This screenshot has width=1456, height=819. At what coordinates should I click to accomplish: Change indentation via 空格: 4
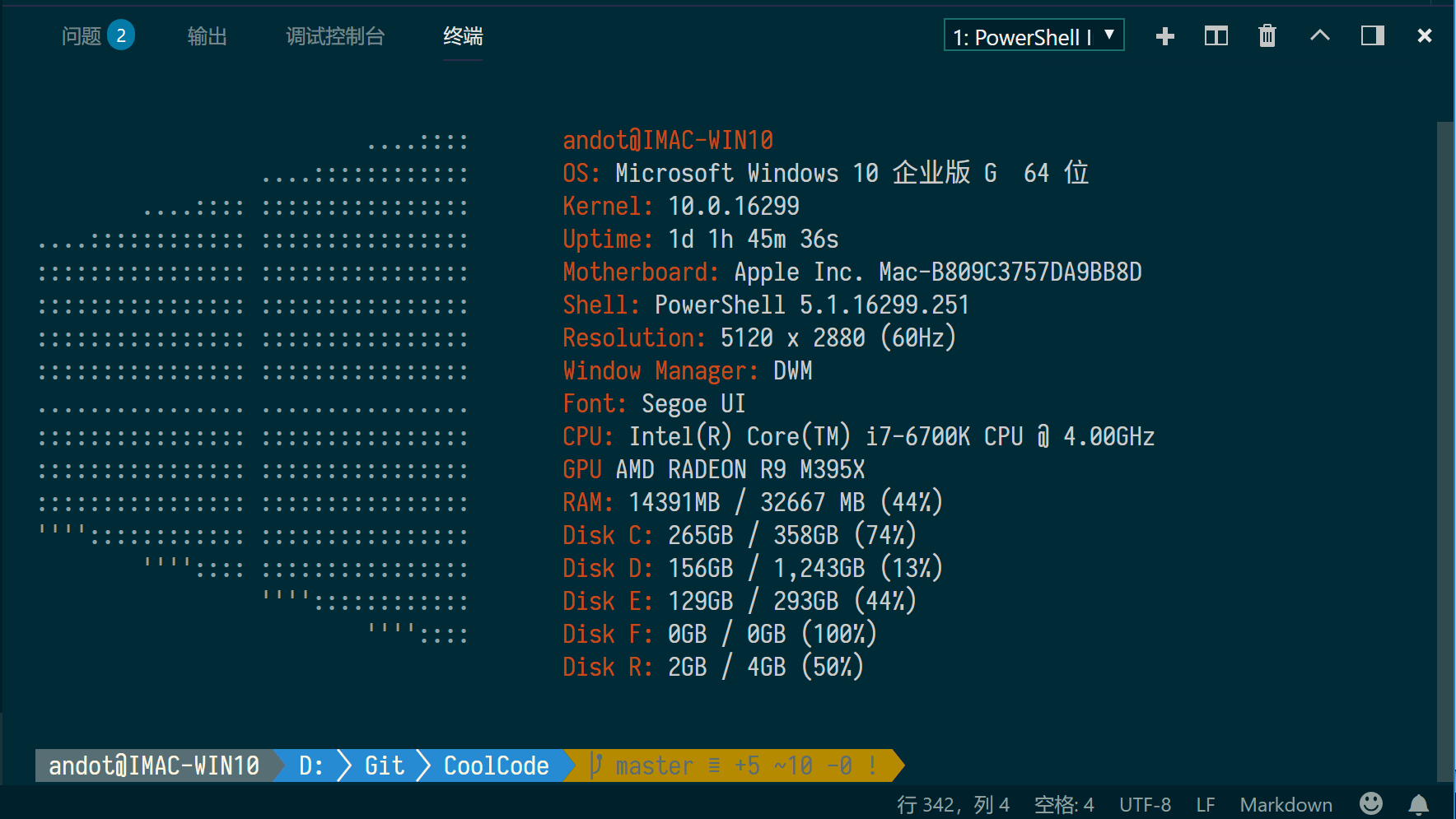point(1064,804)
